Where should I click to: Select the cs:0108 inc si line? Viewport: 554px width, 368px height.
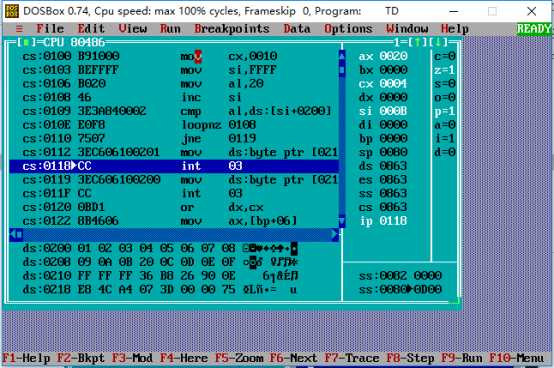pos(174,97)
